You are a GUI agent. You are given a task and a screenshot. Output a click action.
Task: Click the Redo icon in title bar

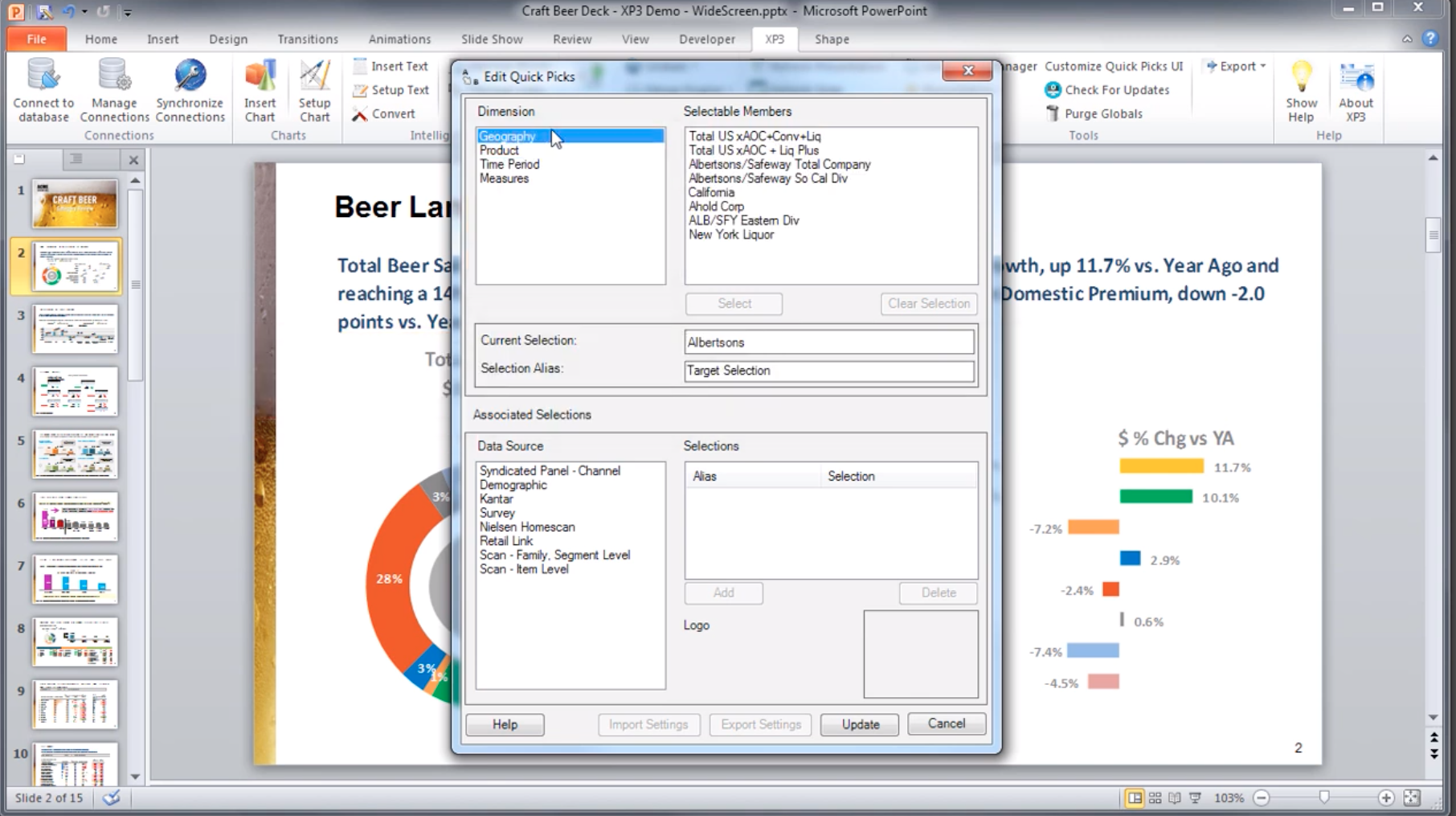coord(103,11)
